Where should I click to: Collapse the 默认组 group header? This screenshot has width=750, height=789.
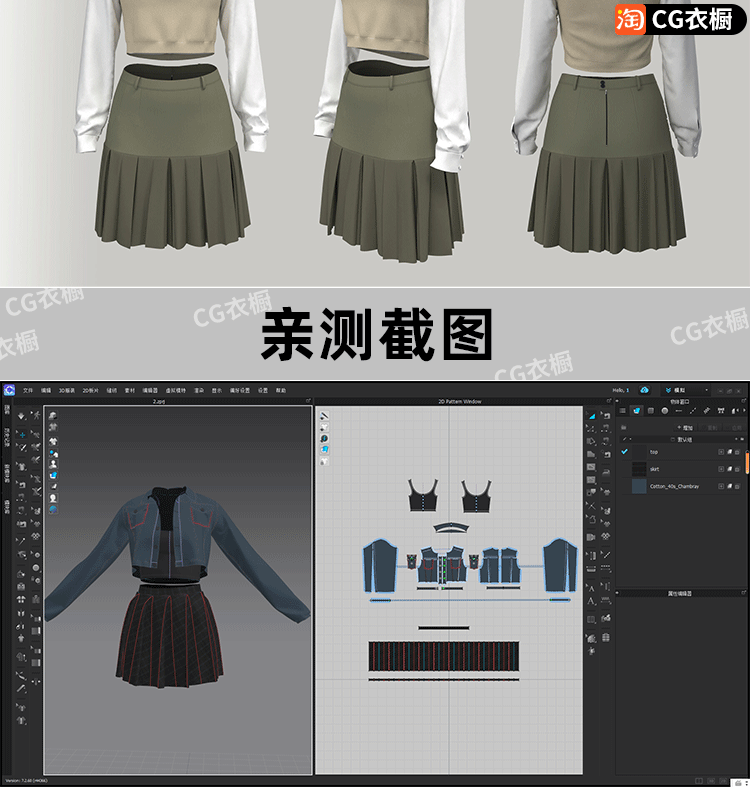tap(684, 438)
